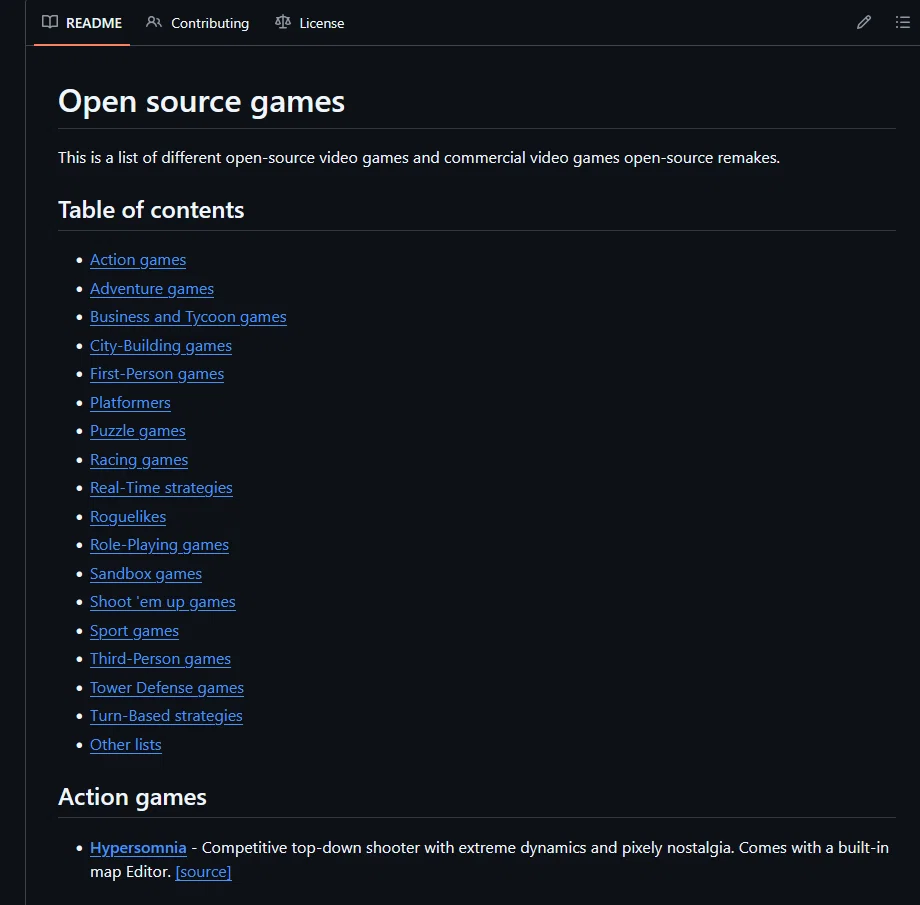The height and width of the screenshot is (905, 920).
Task: Switch to the Contributing tab
Action: [x=197, y=23]
